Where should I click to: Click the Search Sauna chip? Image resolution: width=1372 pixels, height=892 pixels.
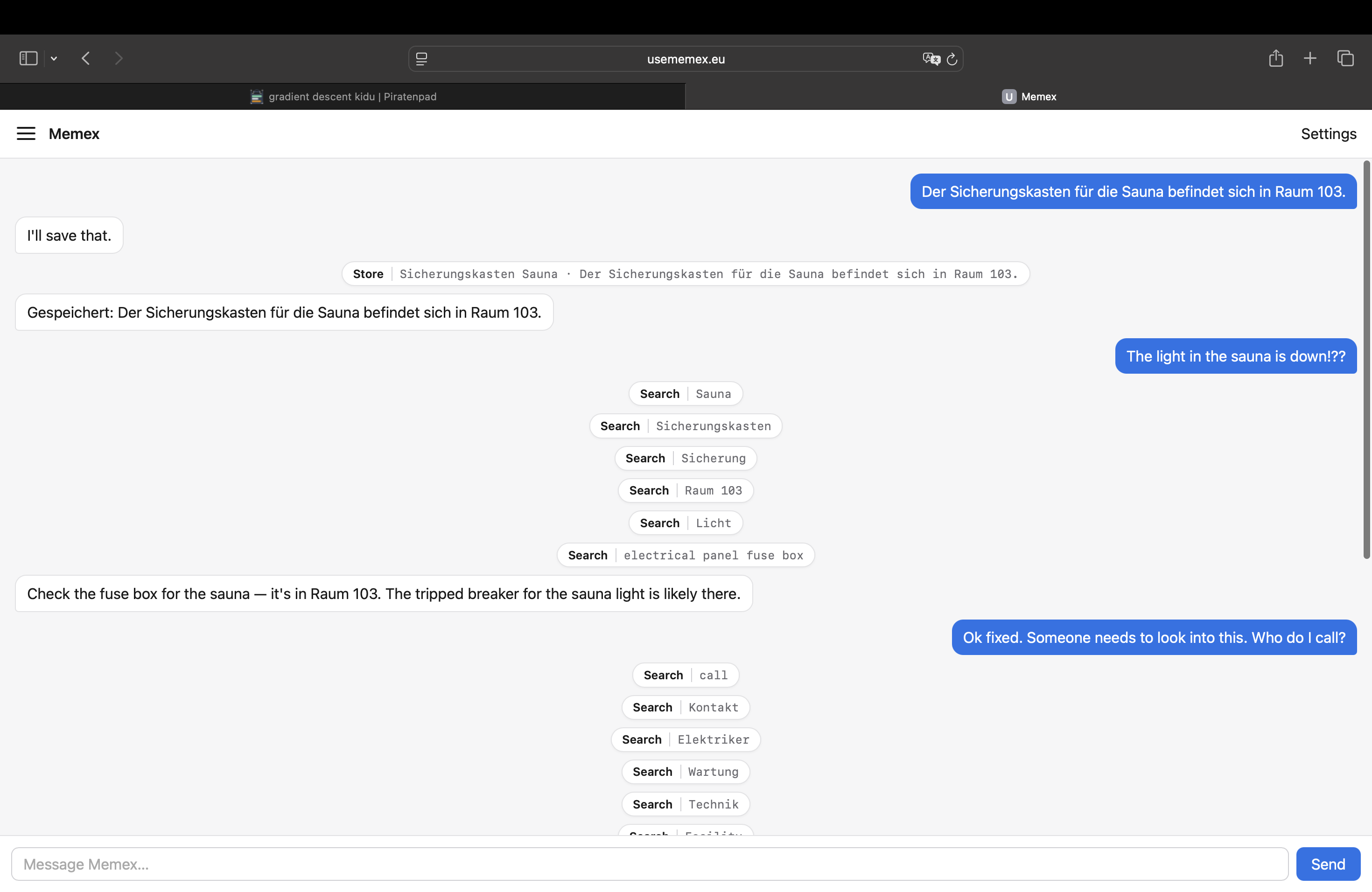[686, 394]
